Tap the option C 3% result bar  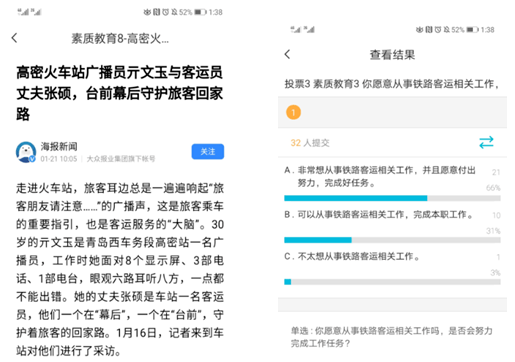click(392, 282)
